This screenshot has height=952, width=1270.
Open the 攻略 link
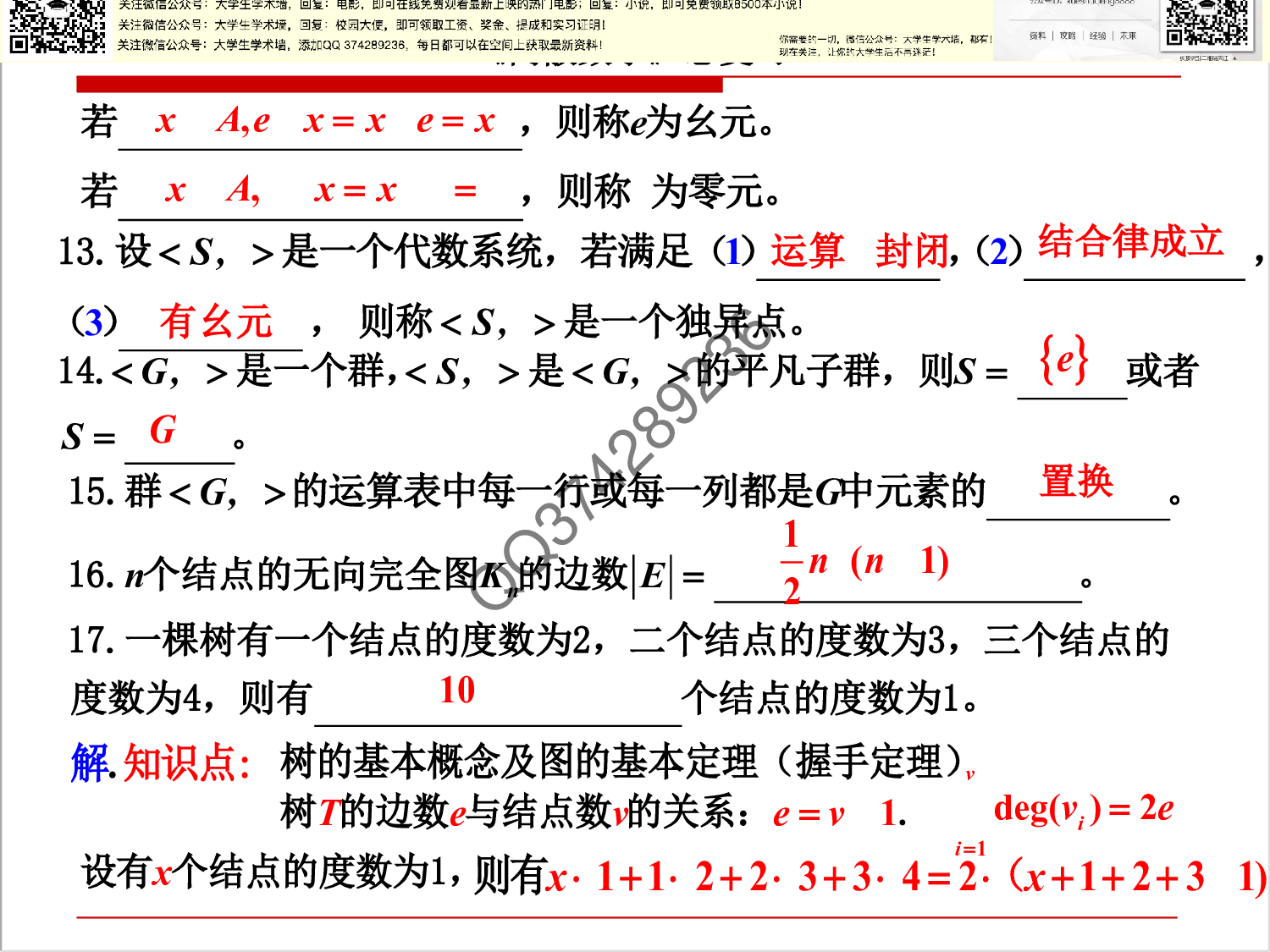pyautogui.click(x=1066, y=36)
